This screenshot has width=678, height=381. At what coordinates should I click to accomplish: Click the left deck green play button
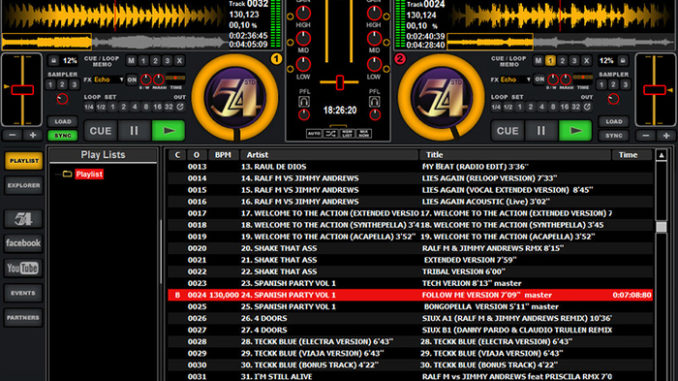pyautogui.click(x=168, y=131)
